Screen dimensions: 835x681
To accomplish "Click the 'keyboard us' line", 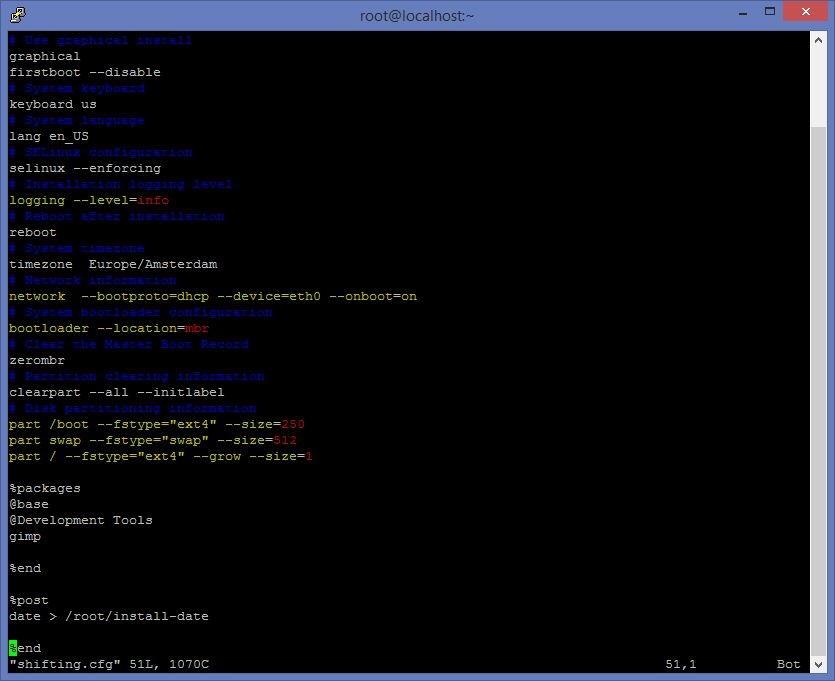I will [x=53, y=104].
